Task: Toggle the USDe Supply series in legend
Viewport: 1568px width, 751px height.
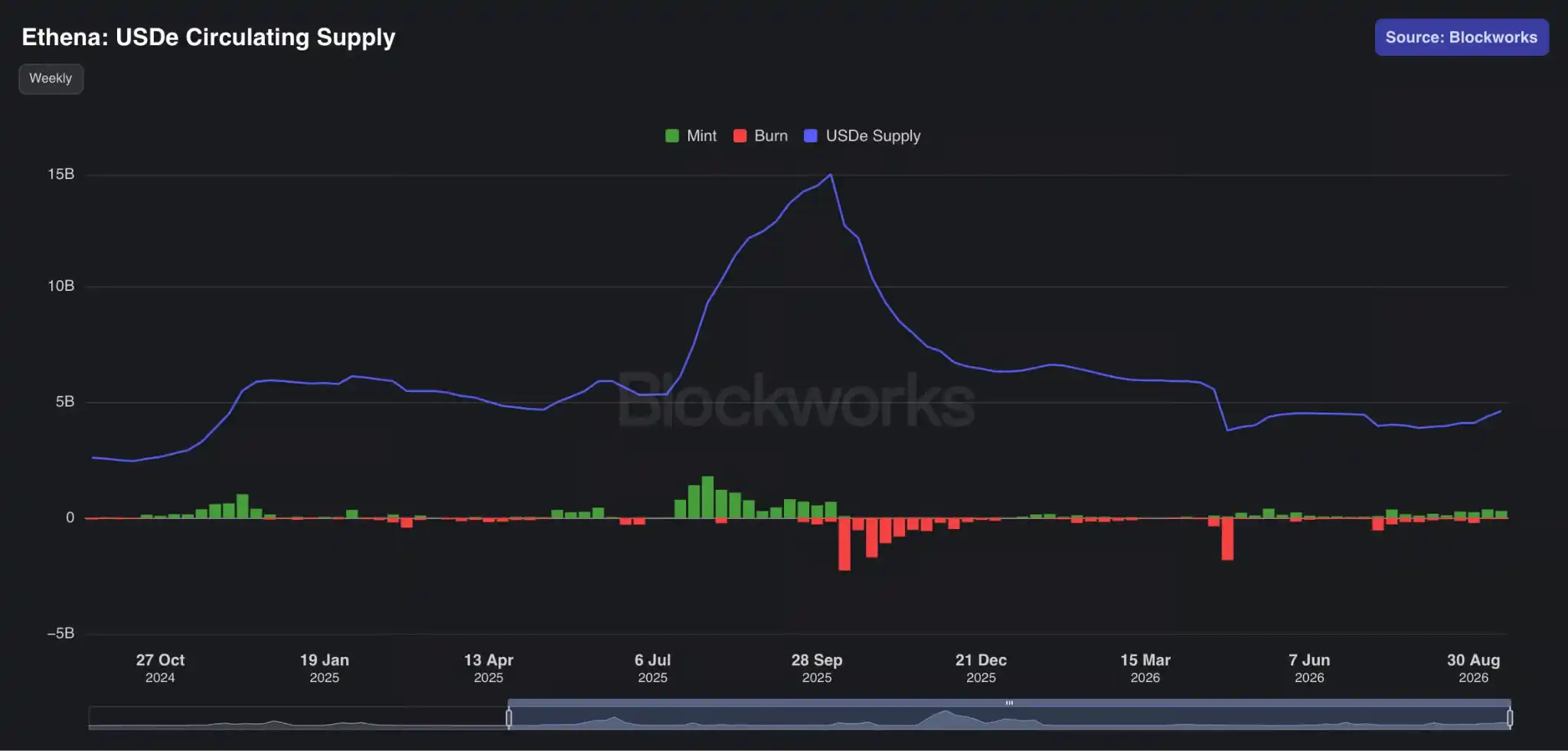Action: pyautogui.click(x=862, y=136)
